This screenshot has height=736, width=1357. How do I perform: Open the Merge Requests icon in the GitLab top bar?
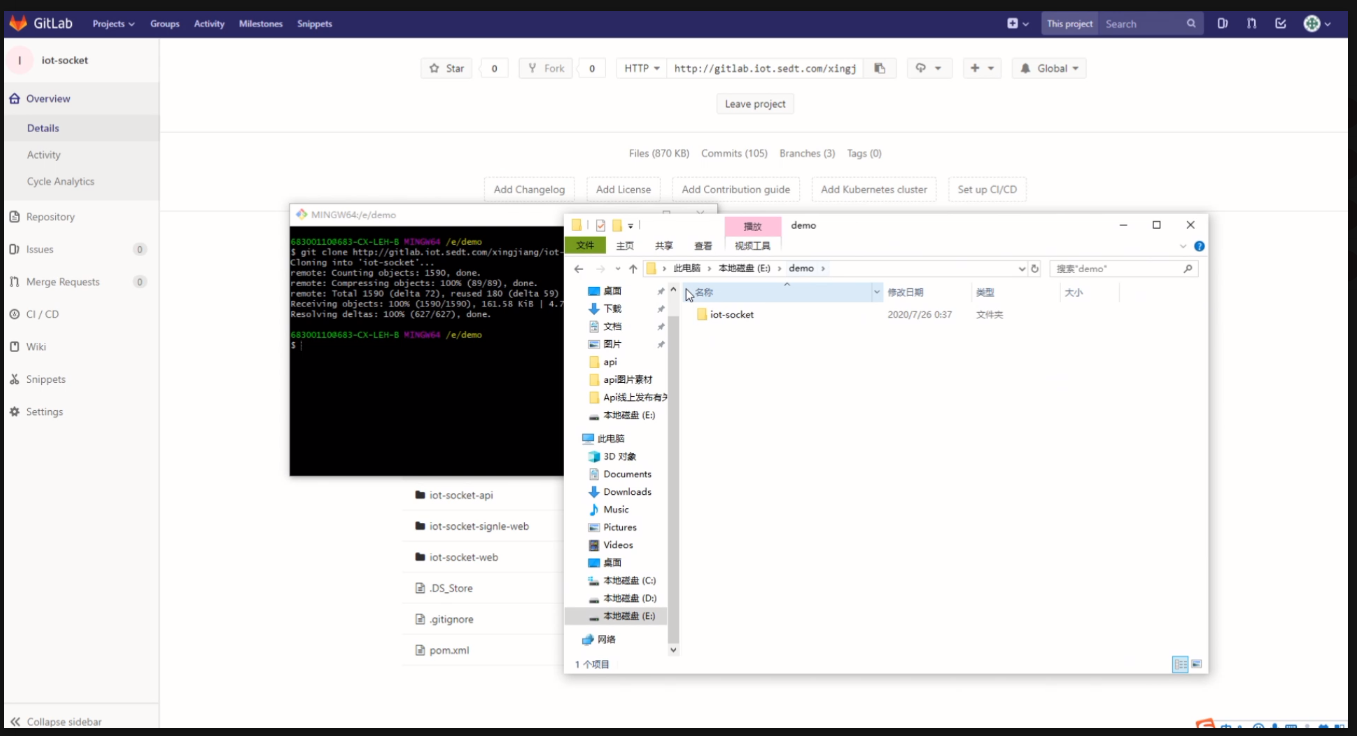click(x=1249, y=23)
